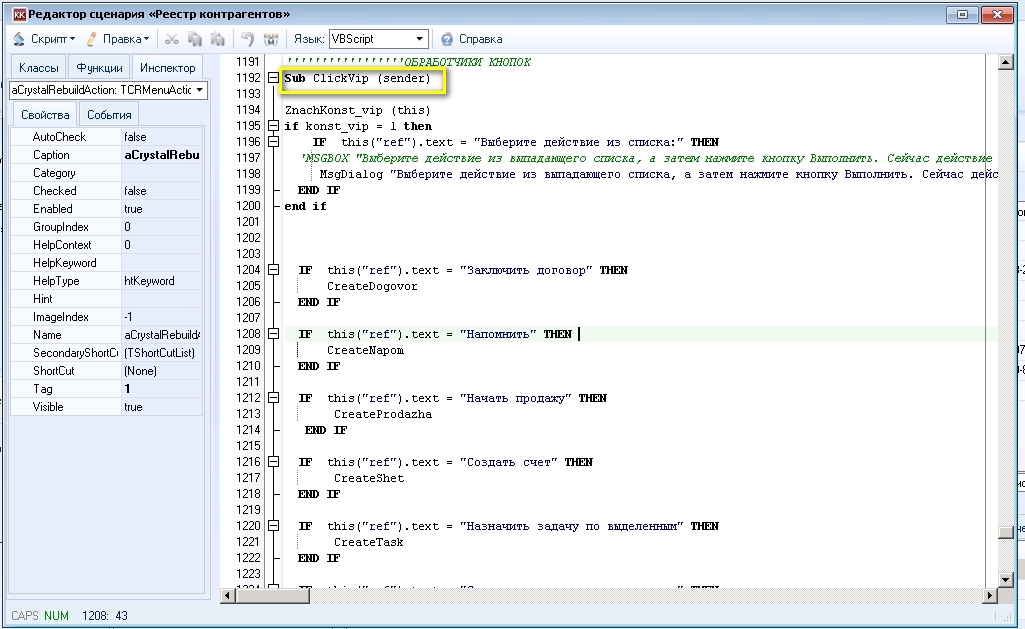The image size is (1025, 629).
Task: Switch to the События tab
Action: tap(109, 115)
